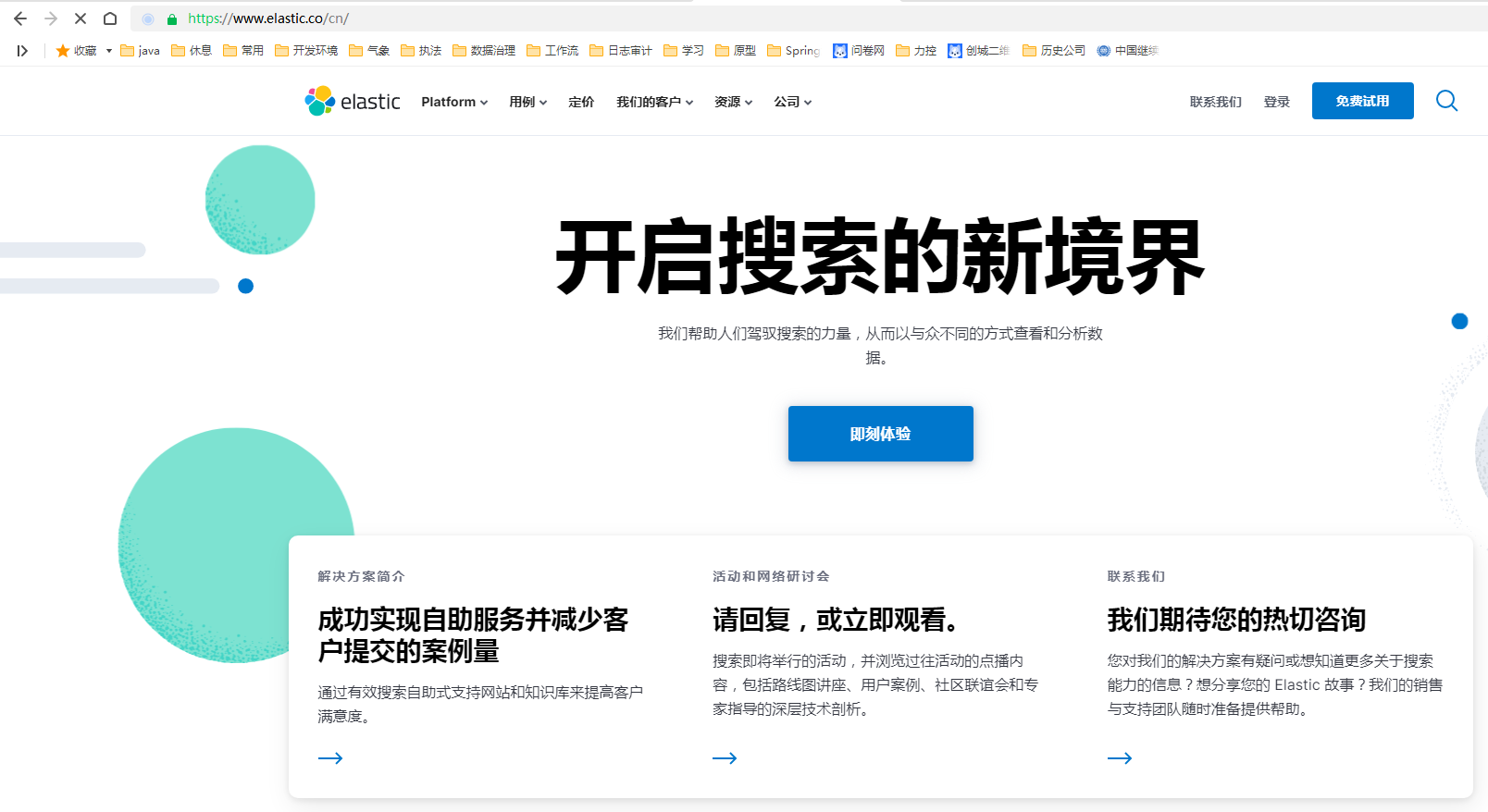This screenshot has height=812, width=1488.
Task: Open the 原型 bookmark folder
Action: [736, 51]
